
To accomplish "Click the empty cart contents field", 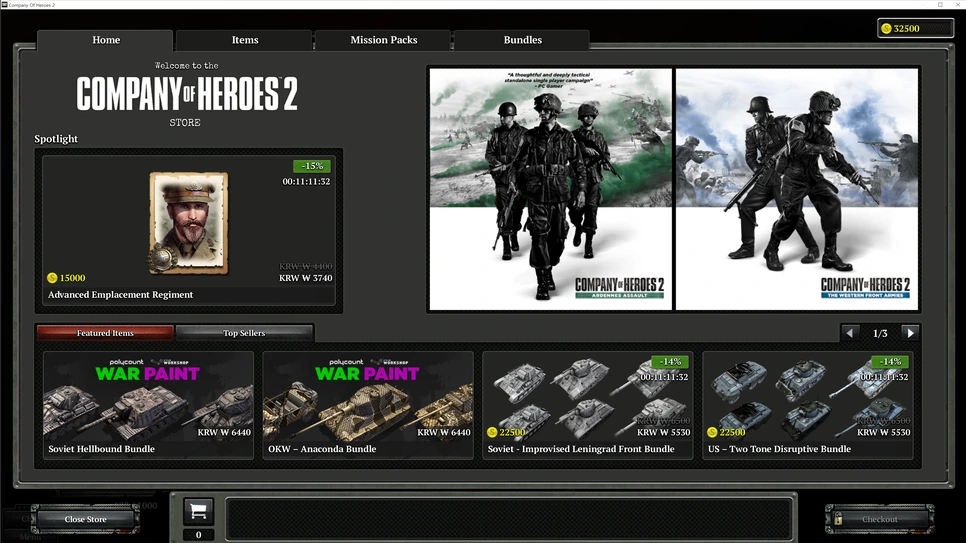I will tap(509, 519).
